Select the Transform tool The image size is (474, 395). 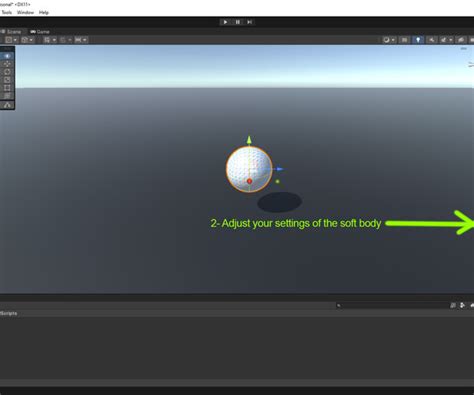(x=7, y=96)
